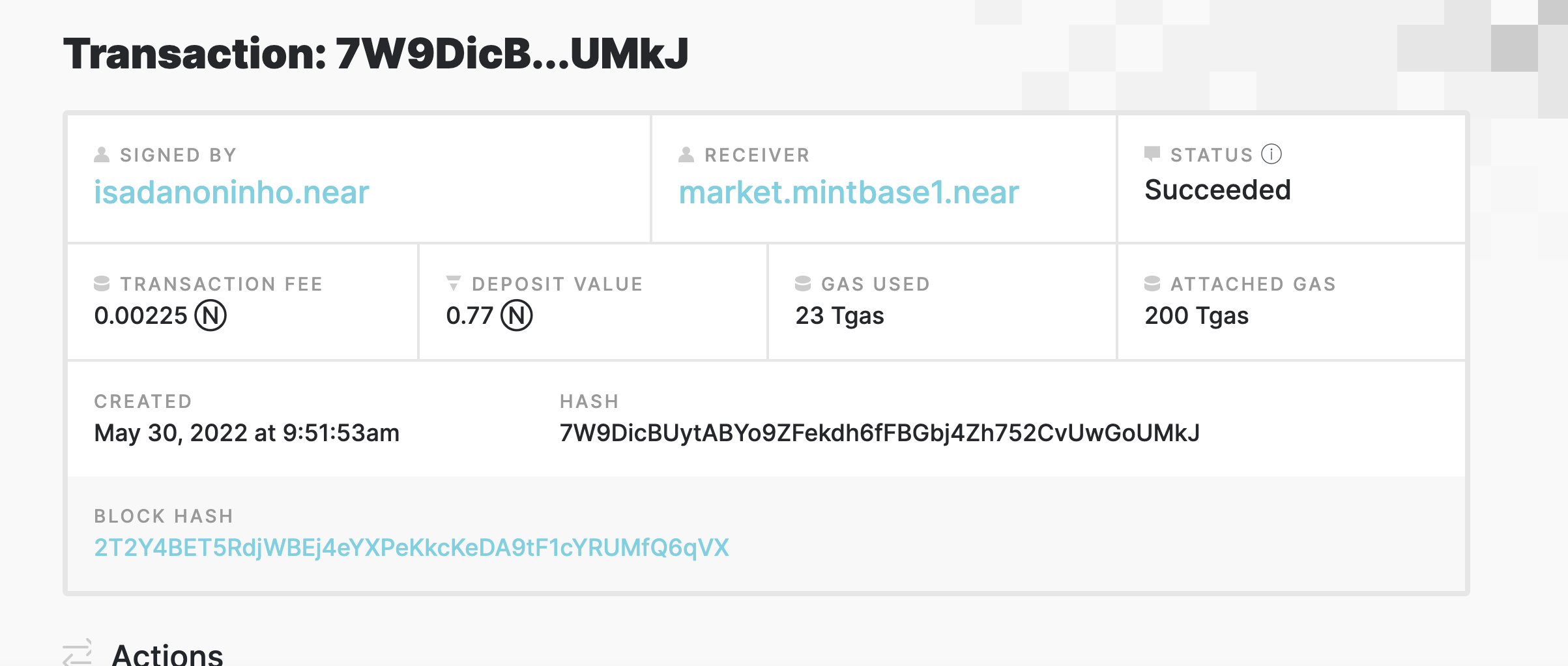Click the Transaction Fee coin icon

tap(102, 283)
